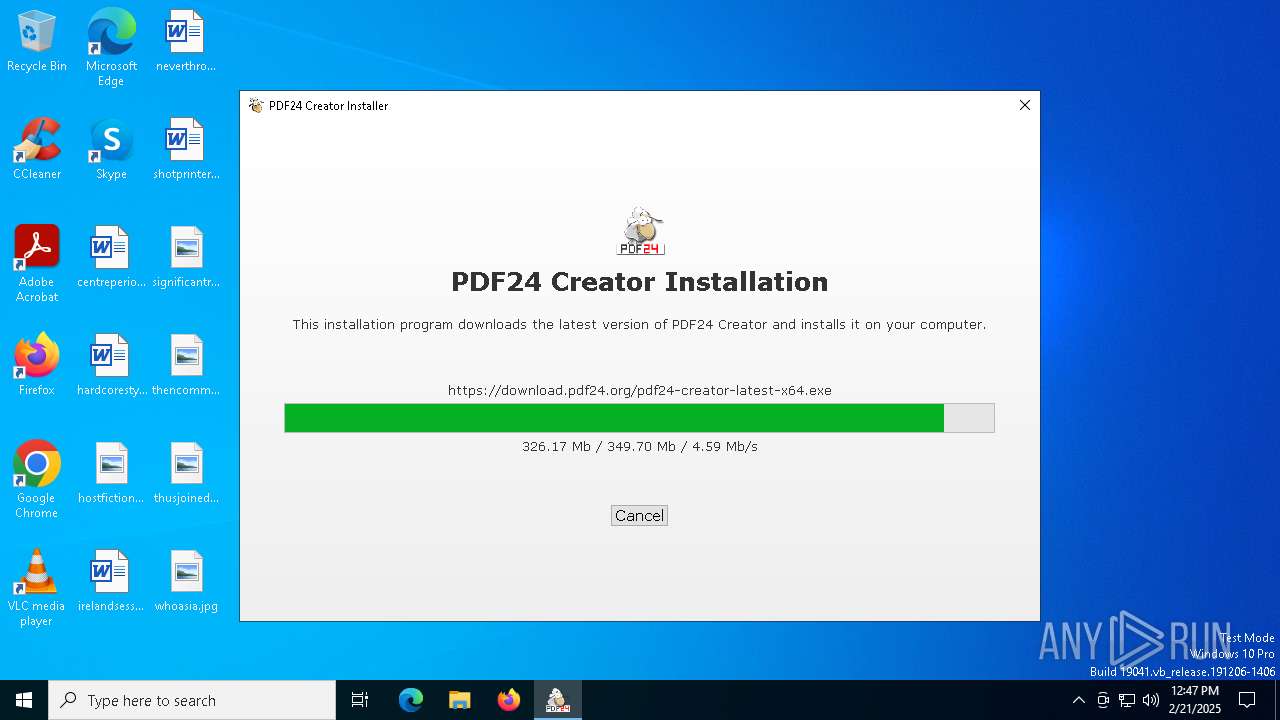1280x720 pixels.
Task: Select Firefox desktop shortcut
Action: 37,366
